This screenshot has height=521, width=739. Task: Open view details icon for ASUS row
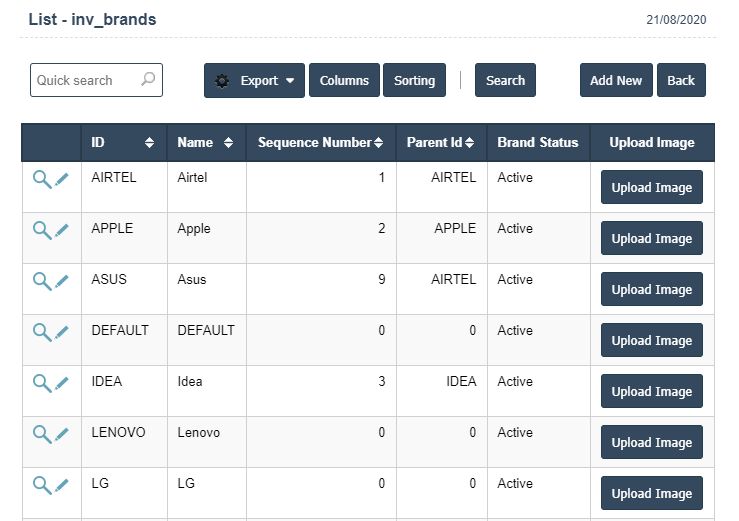coord(41,281)
